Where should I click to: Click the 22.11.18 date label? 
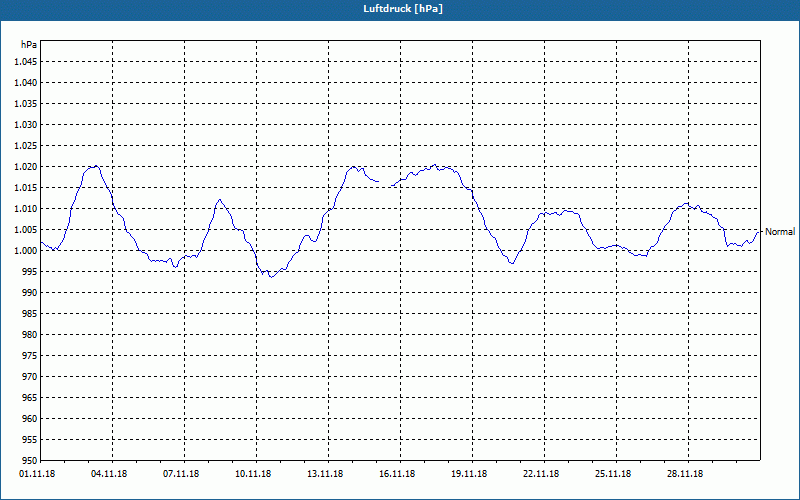tap(541, 473)
